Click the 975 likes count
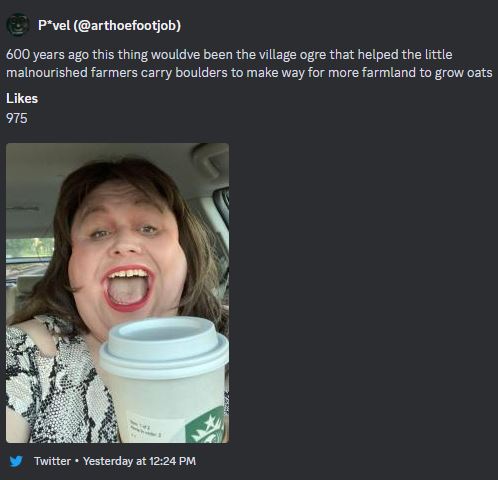498x480 pixels. click(17, 118)
